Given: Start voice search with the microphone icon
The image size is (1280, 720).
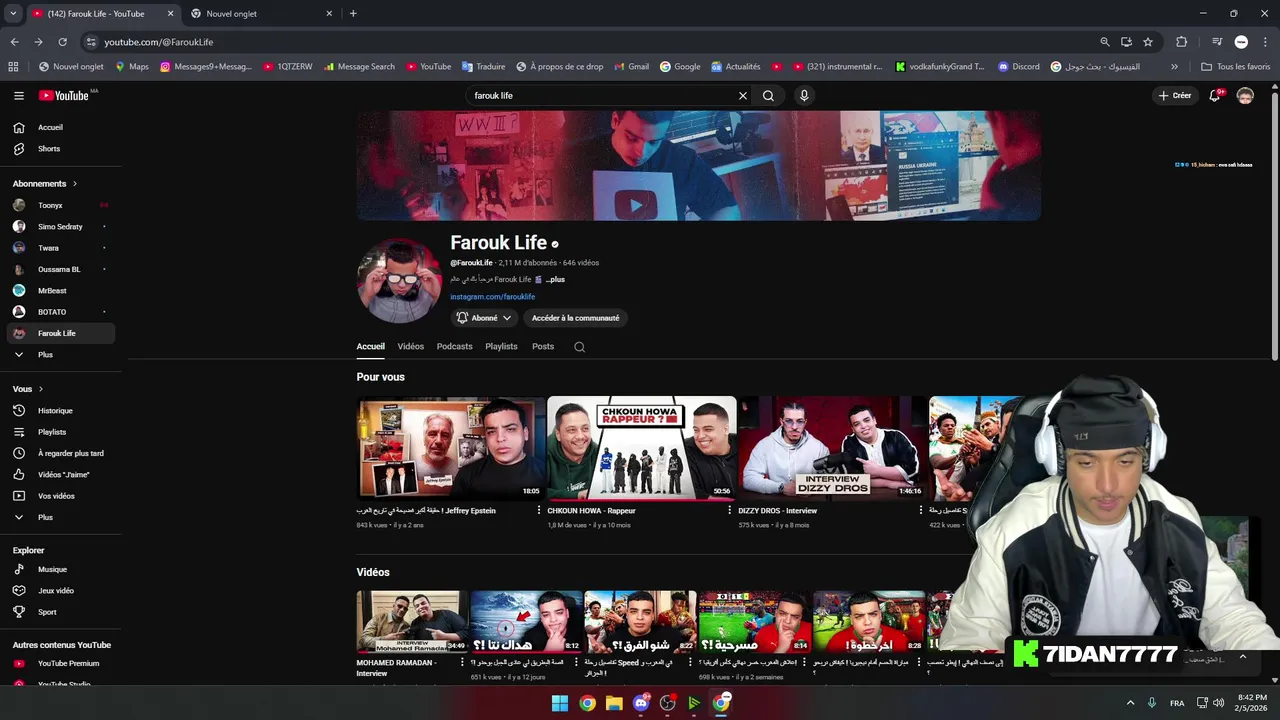Looking at the screenshot, I should [x=804, y=96].
